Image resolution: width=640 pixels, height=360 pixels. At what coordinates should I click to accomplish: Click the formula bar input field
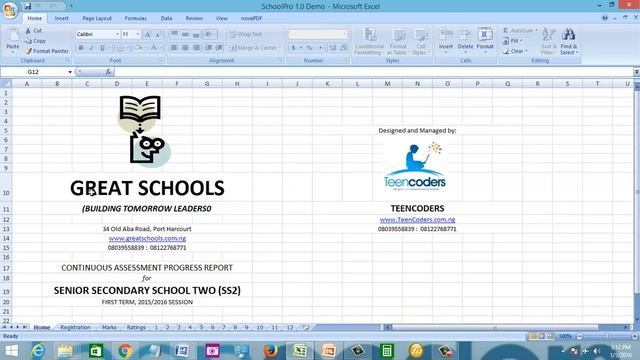[x=373, y=72]
